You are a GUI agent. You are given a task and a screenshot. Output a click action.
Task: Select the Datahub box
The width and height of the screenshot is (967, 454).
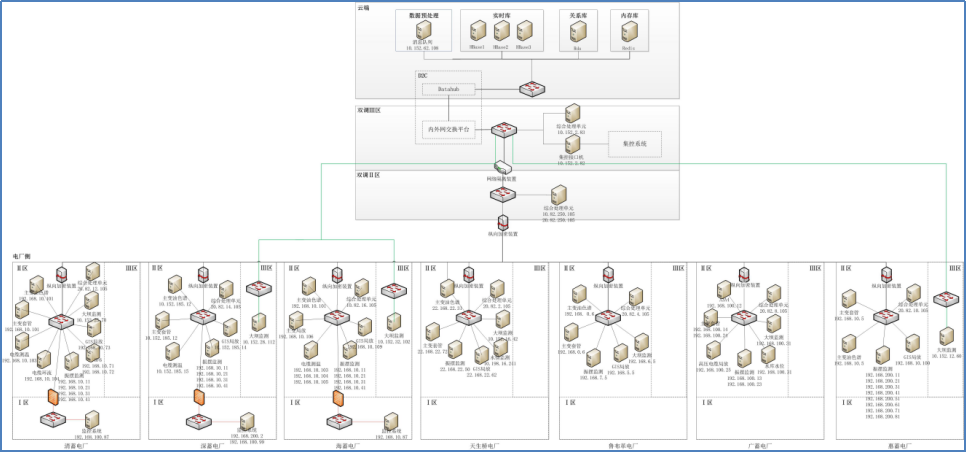click(x=448, y=89)
